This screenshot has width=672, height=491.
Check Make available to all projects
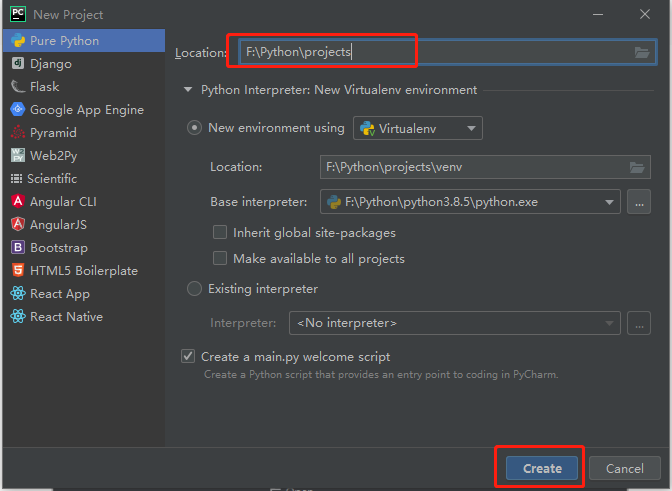220,259
